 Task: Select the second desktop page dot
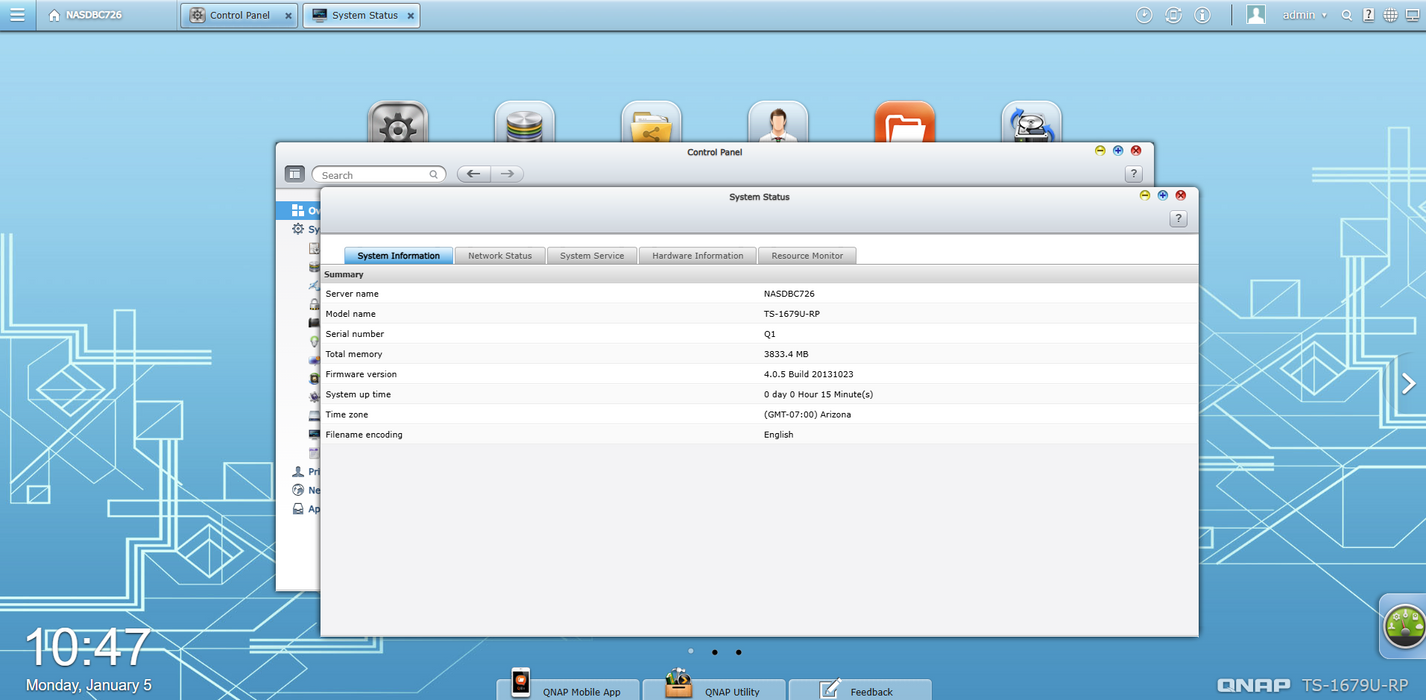tap(714, 651)
